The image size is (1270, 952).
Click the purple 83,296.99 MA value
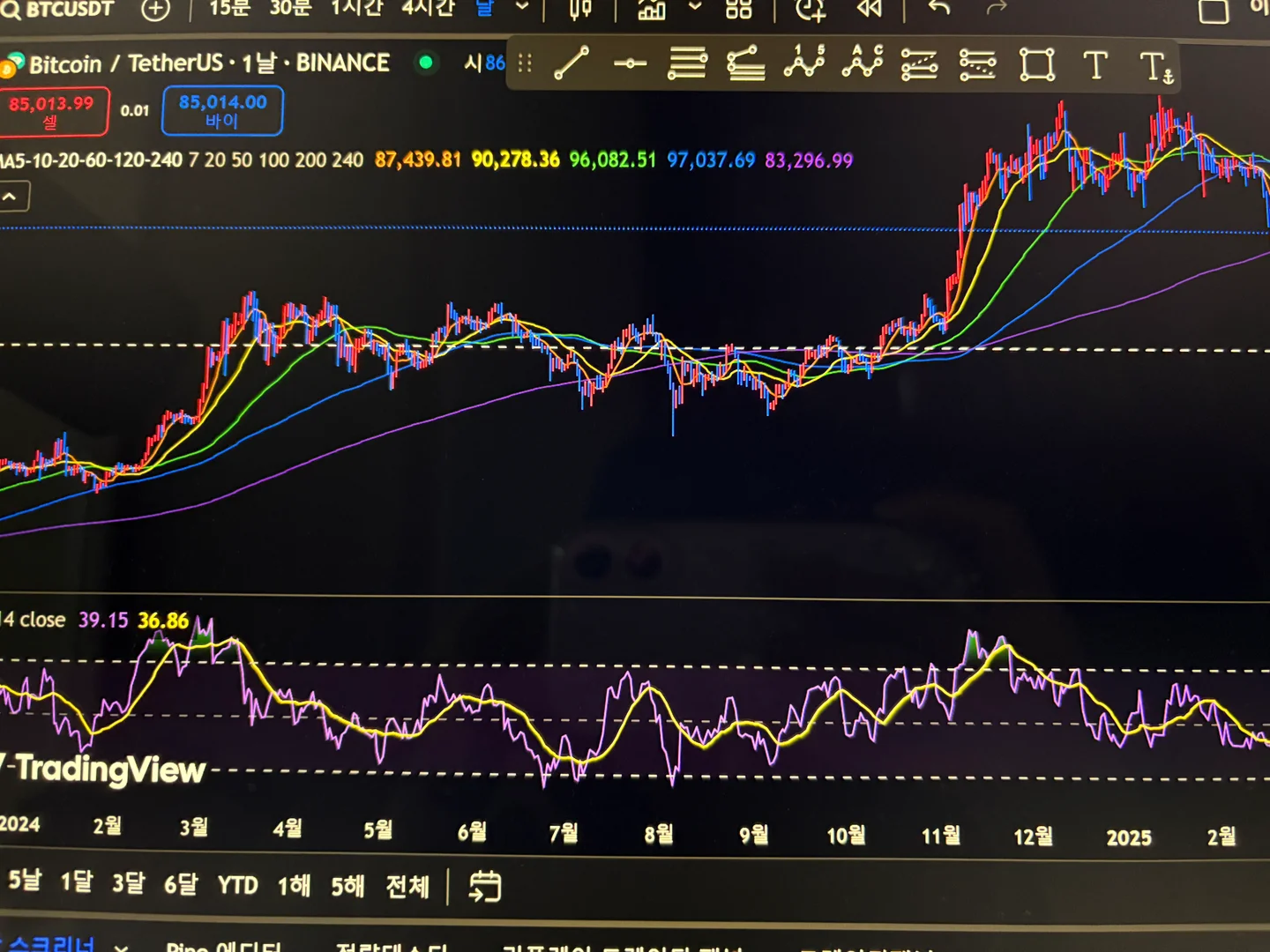click(x=809, y=160)
